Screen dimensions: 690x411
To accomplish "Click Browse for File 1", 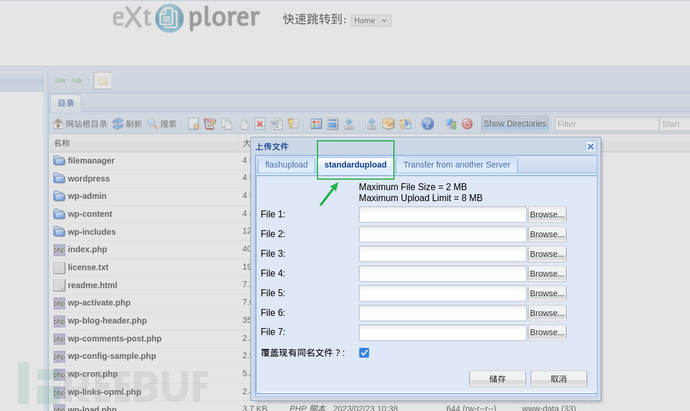I will [547, 215].
